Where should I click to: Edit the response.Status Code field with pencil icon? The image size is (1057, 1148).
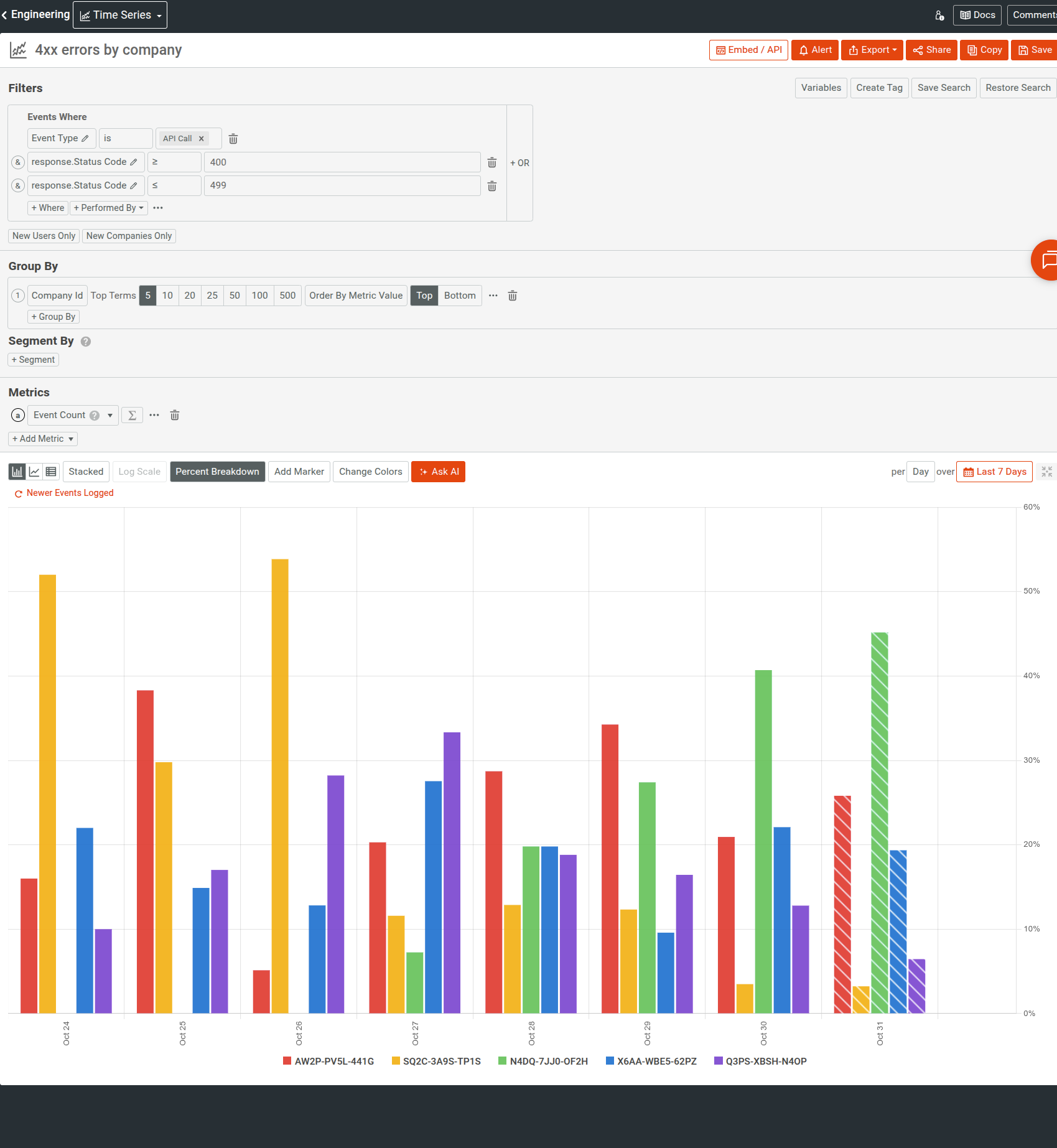point(134,162)
